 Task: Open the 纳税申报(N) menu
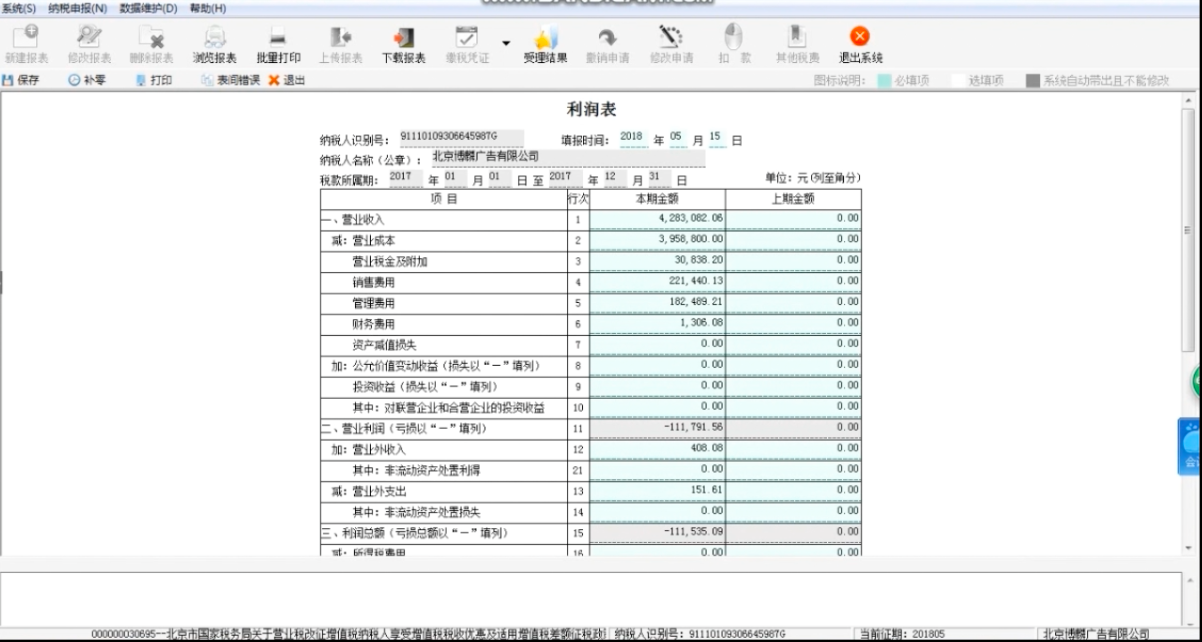77,8
